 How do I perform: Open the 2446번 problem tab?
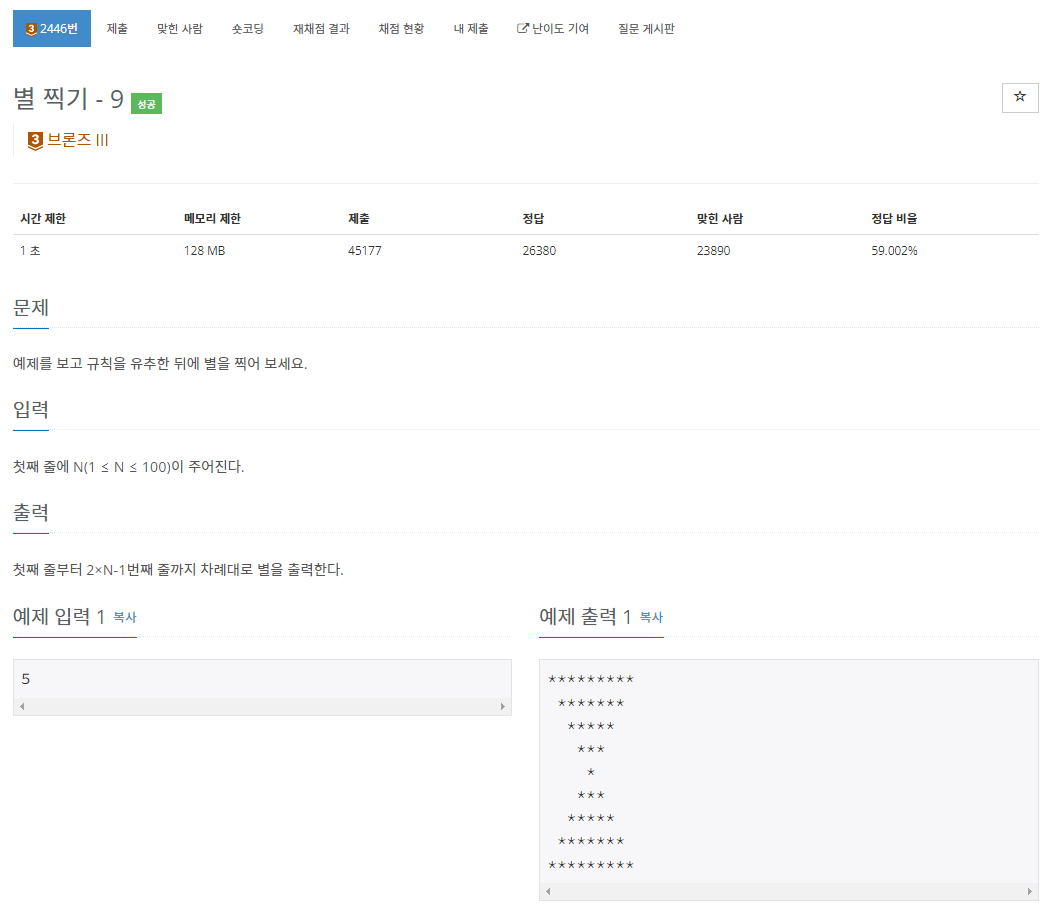tap(51, 28)
